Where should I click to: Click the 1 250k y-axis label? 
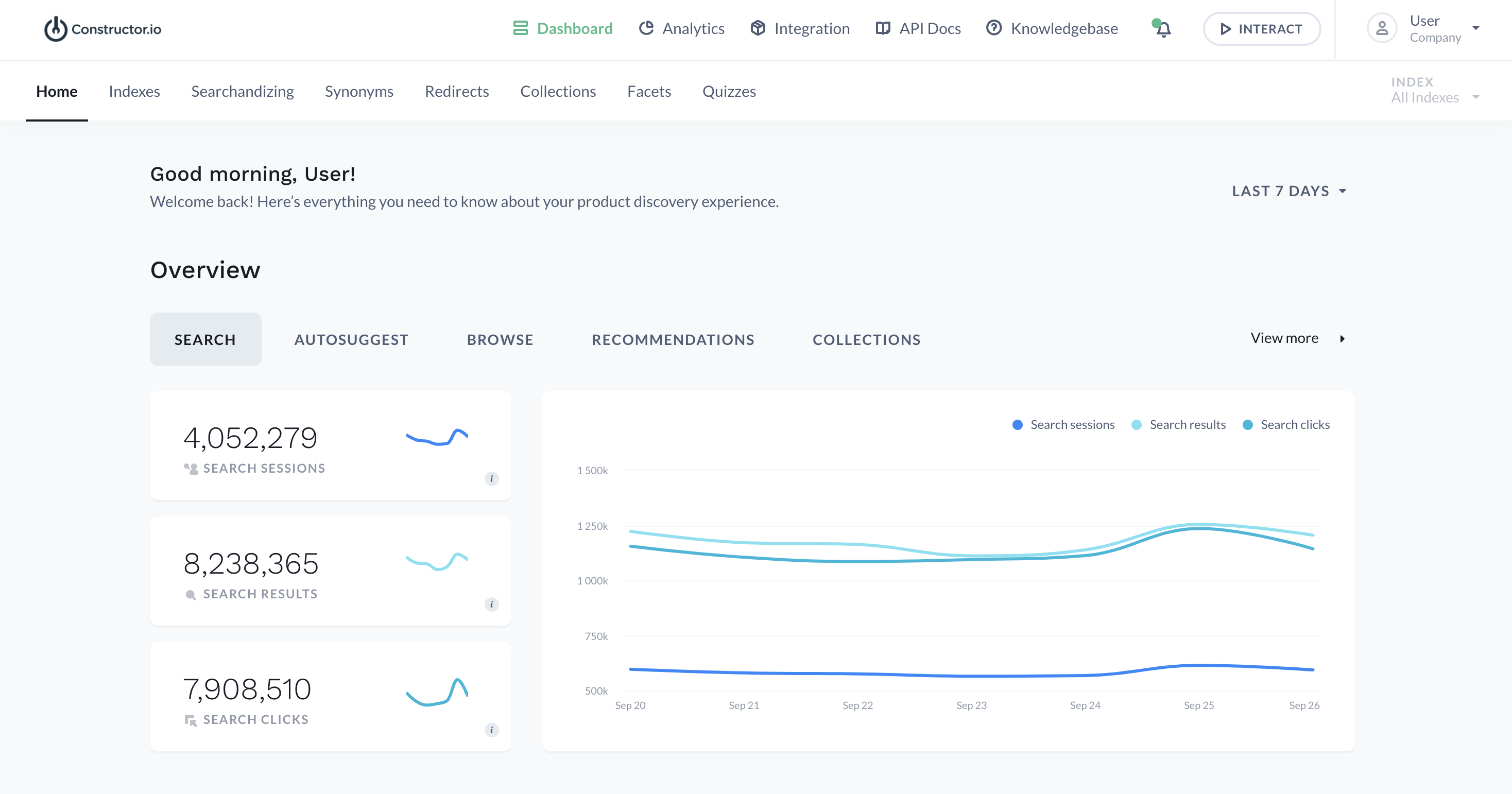[592, 526]
